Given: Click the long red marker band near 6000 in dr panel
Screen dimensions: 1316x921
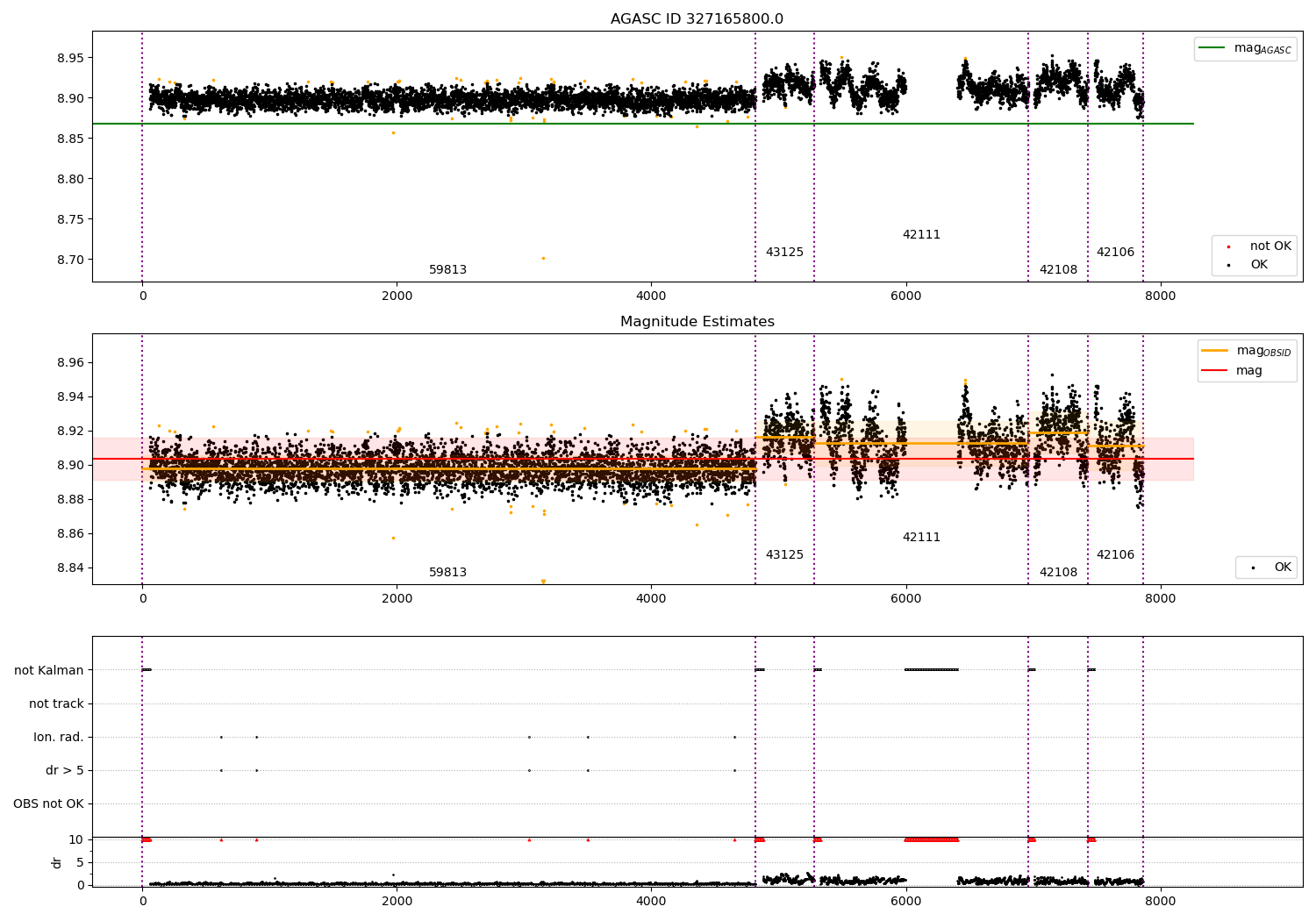Looking at the screenshot, I should (x=932, y=839).
